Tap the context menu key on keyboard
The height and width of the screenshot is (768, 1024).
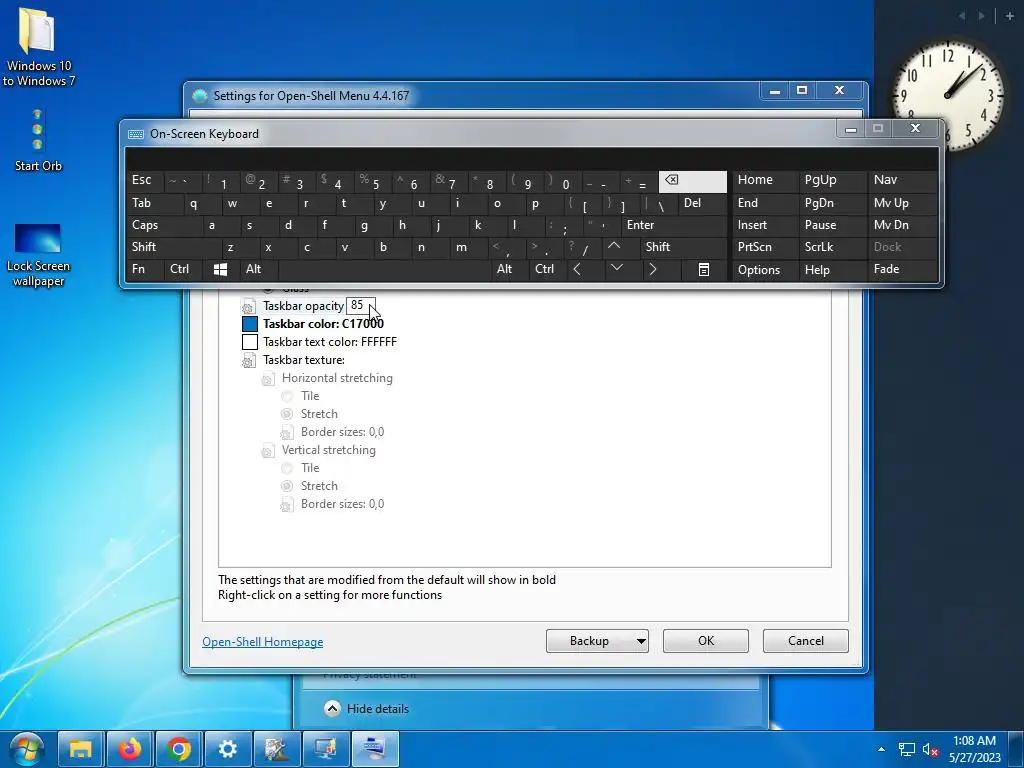click(703, 269)
